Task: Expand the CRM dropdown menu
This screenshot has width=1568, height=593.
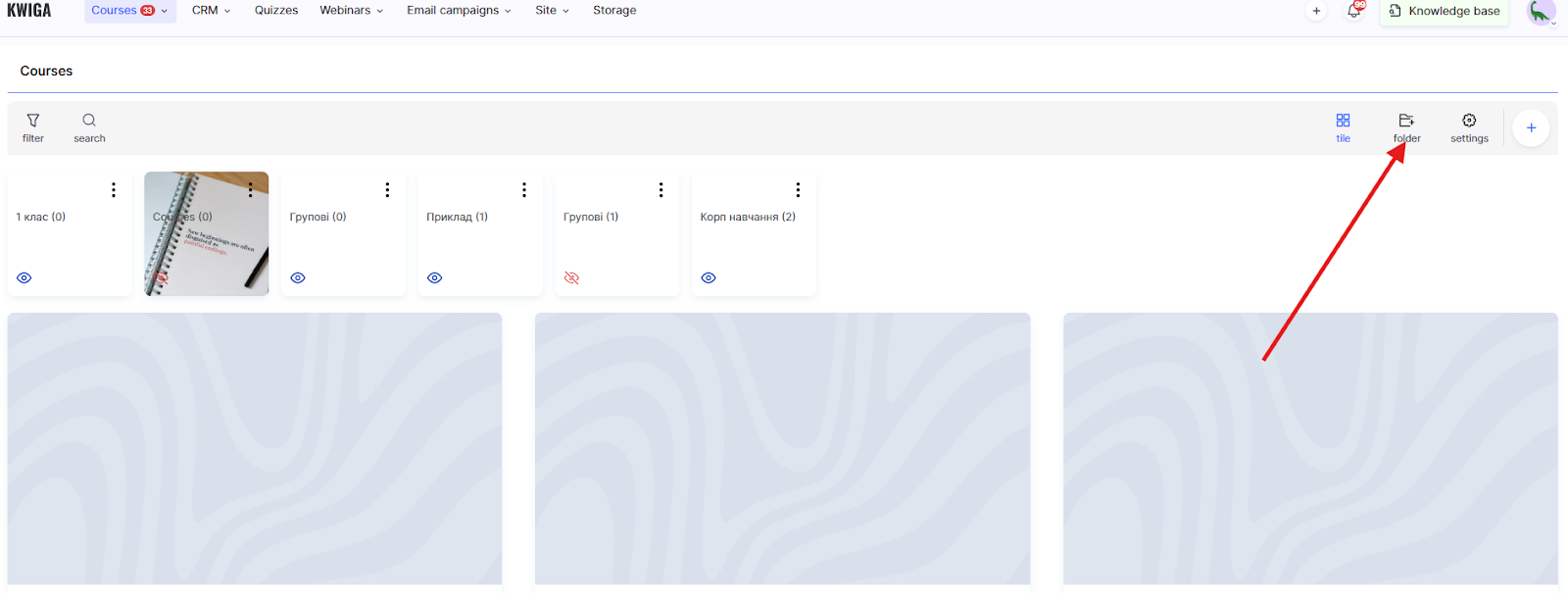Action: pos(211,11)
